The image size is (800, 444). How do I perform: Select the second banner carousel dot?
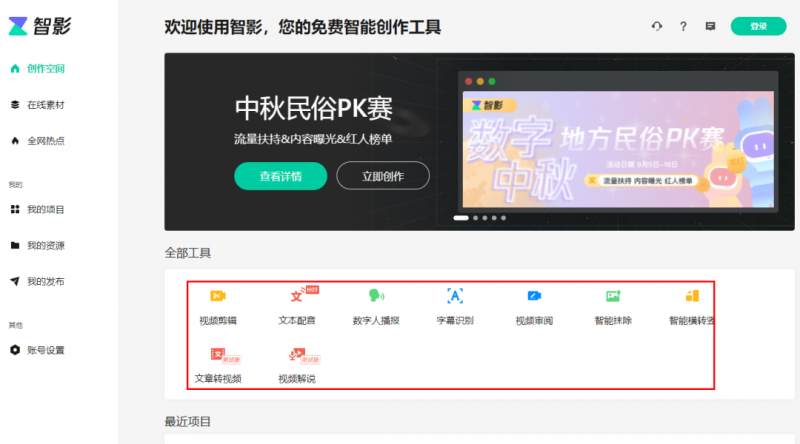[x=475, y=217]
